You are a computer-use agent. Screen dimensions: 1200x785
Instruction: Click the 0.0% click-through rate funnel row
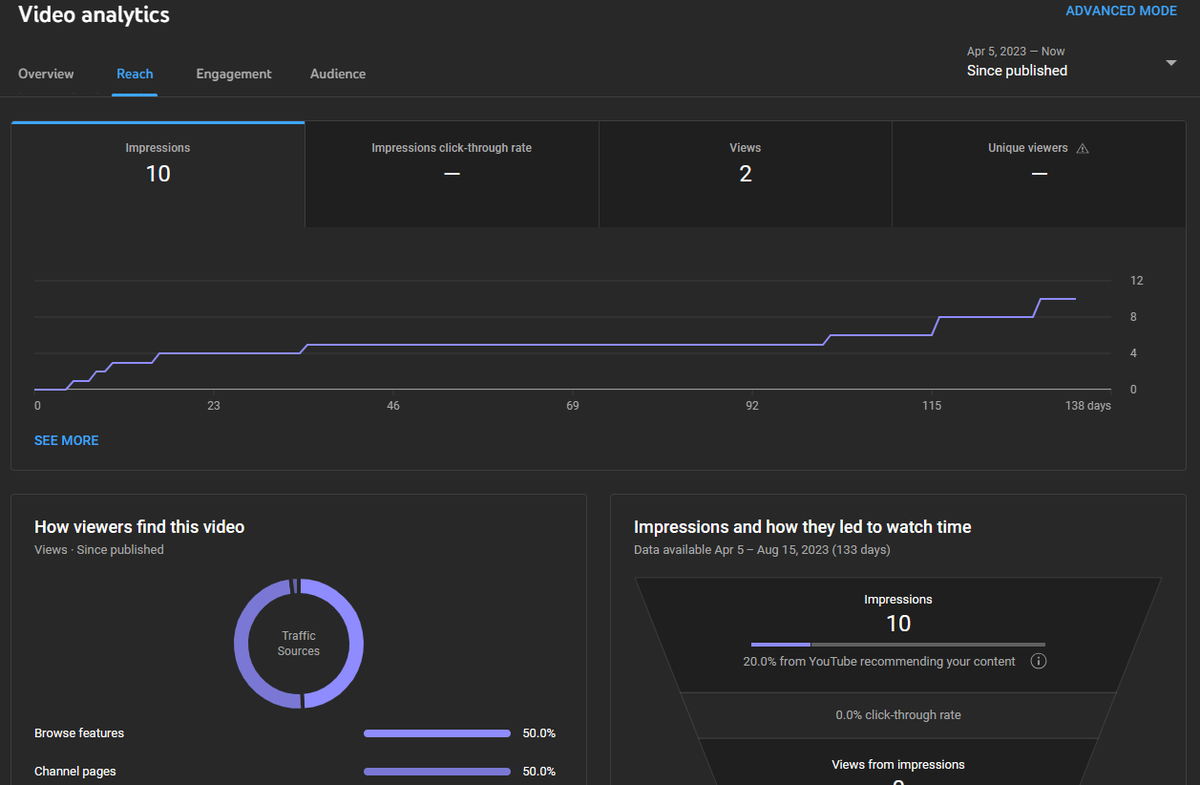[x=898, y=715]
